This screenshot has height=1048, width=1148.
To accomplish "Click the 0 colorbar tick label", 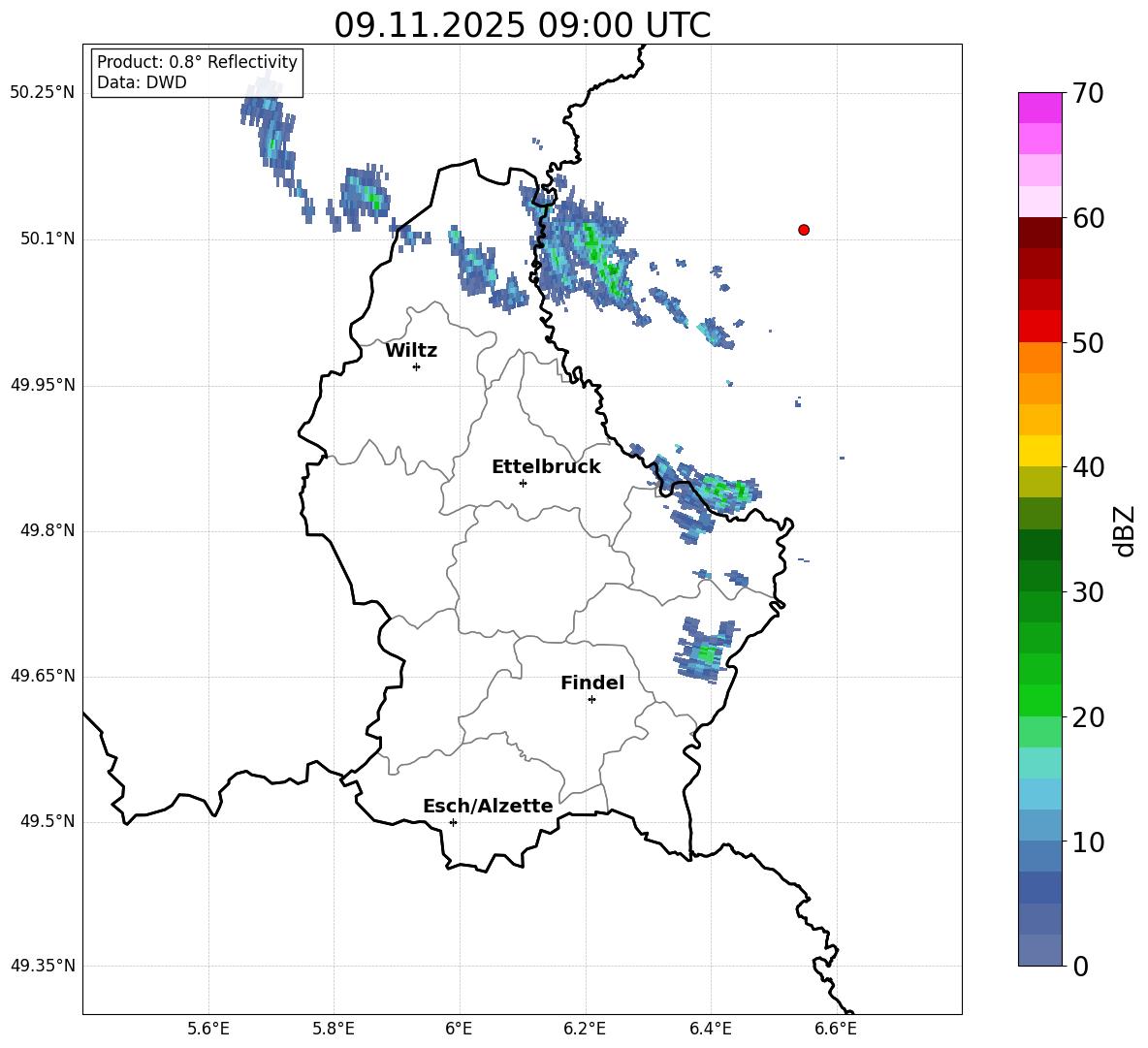I will [x=1080, y=966].
